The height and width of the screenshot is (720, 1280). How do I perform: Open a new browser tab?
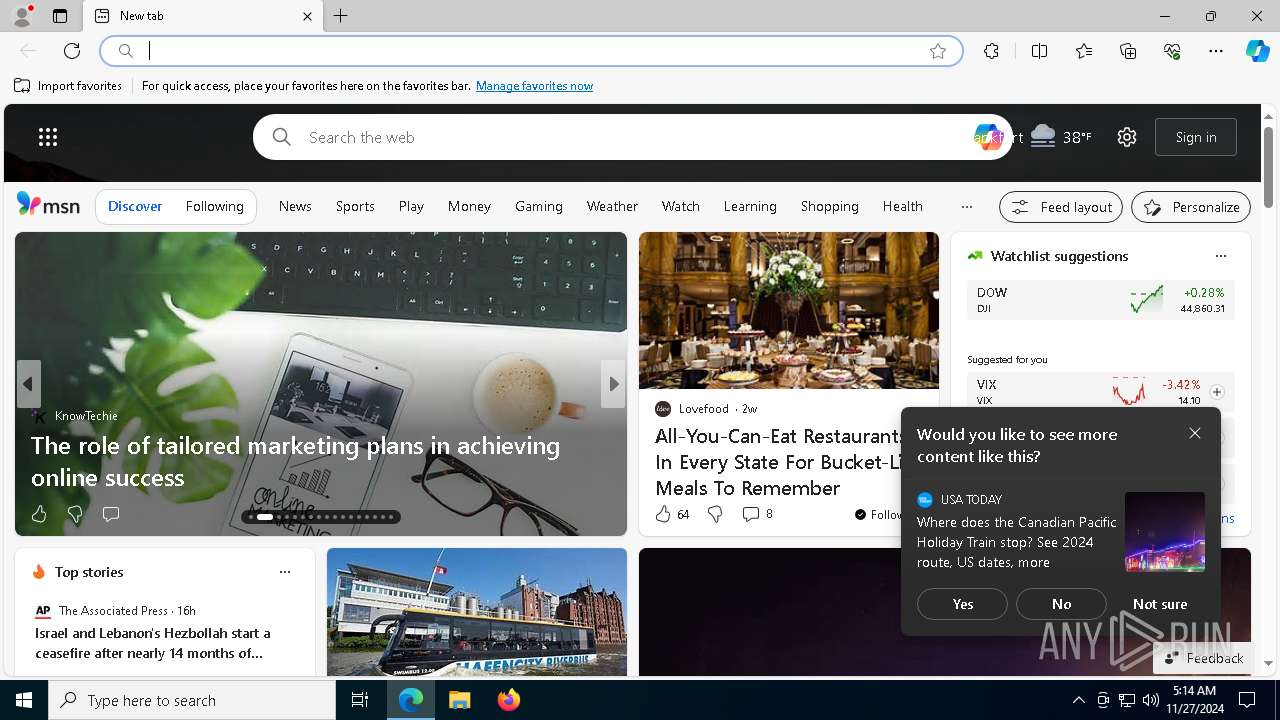tap(341, 16)
